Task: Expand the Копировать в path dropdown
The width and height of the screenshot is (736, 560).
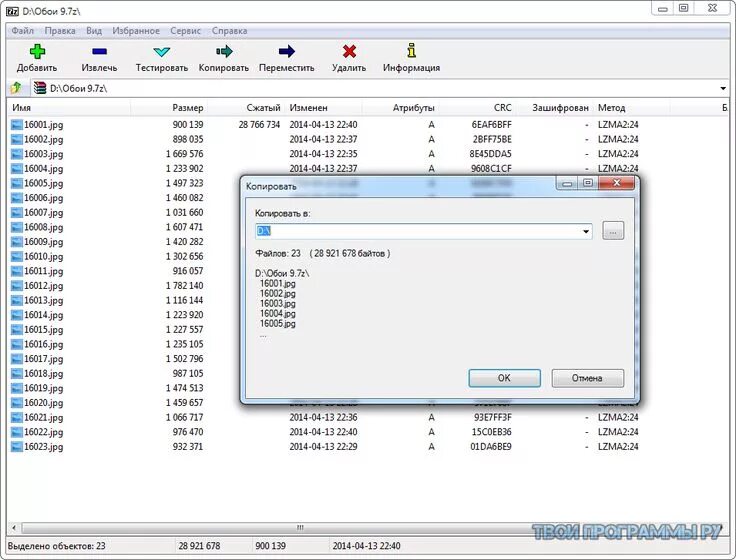Action: click(586, 231)
